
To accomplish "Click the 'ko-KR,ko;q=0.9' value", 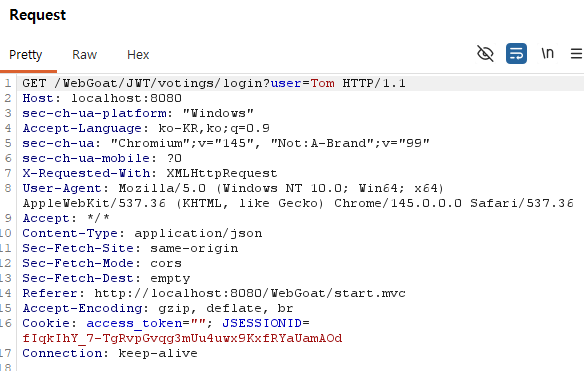I will point(214,129).
